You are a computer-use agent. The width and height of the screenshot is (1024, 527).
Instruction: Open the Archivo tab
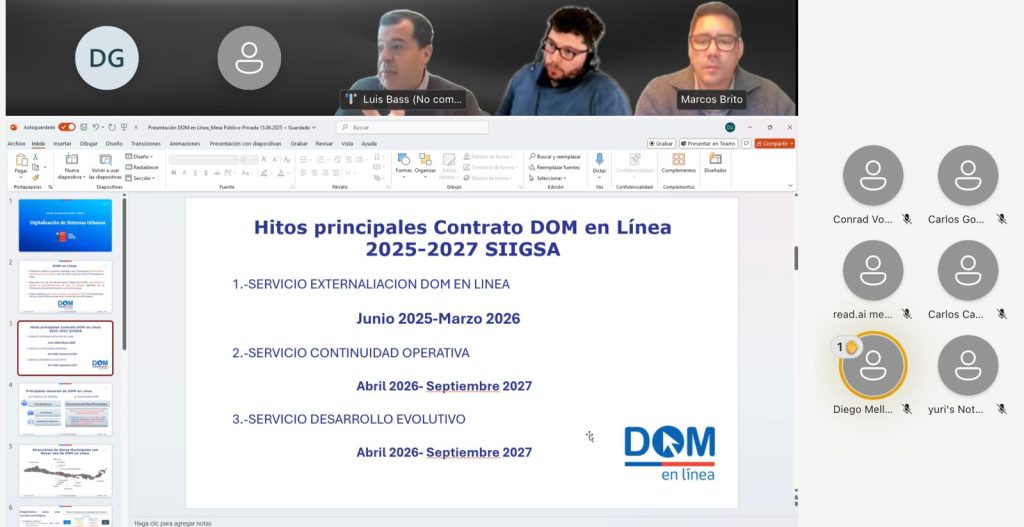coord(16,144)
